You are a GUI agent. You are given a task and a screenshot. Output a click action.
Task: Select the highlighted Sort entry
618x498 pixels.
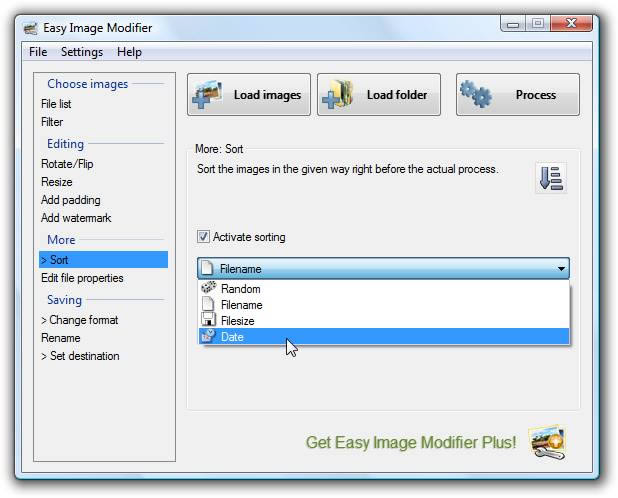(x=103, y=260)
